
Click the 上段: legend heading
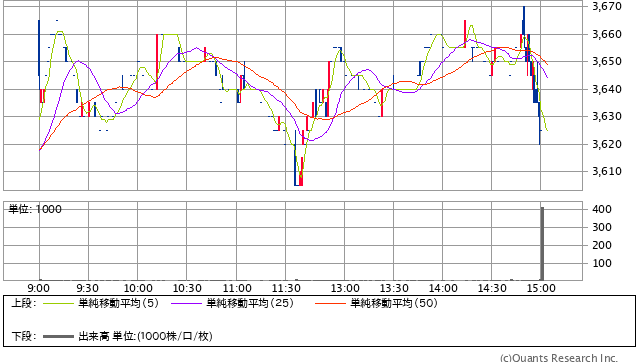(24, 303)
